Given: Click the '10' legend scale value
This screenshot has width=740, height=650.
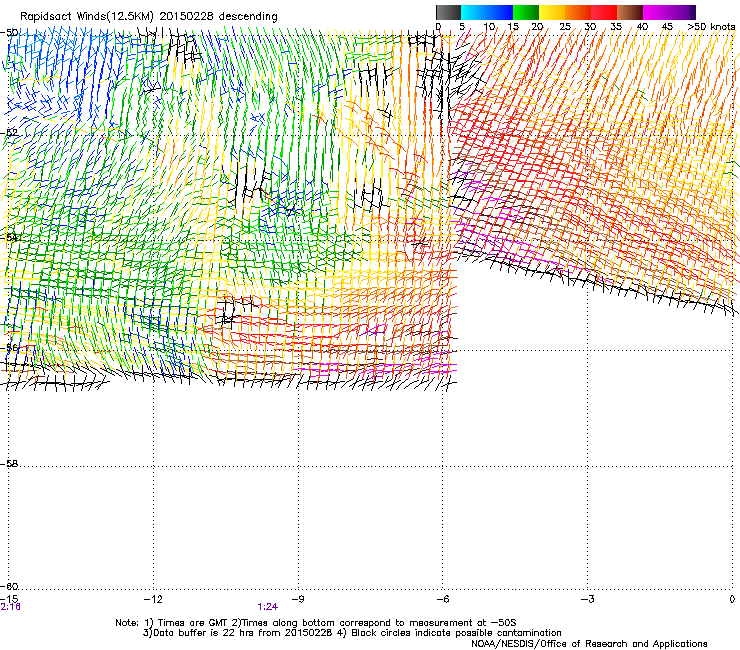Looking at the screenshot, I should [489, 26].
